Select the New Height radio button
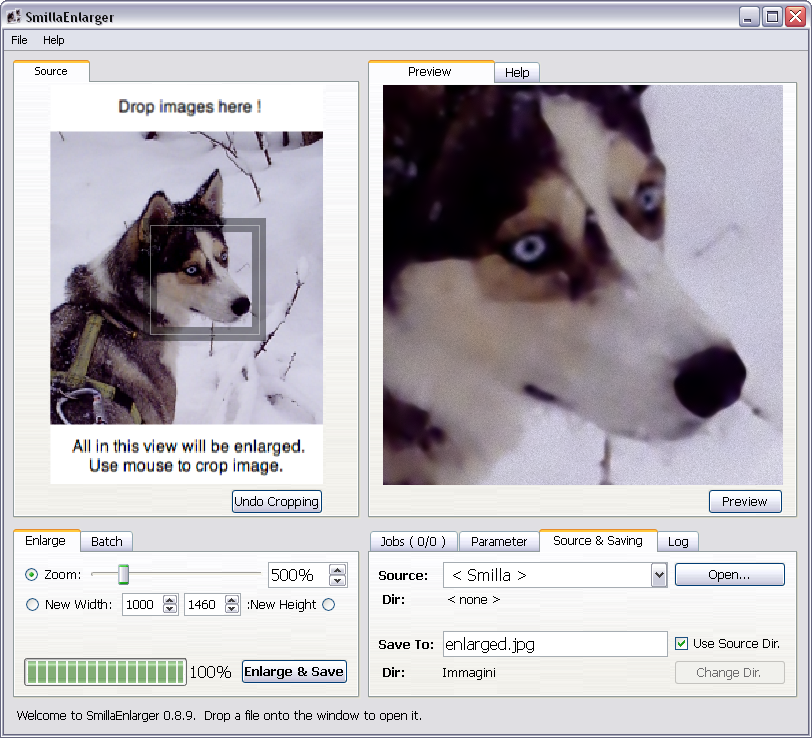 click(328, 605)
